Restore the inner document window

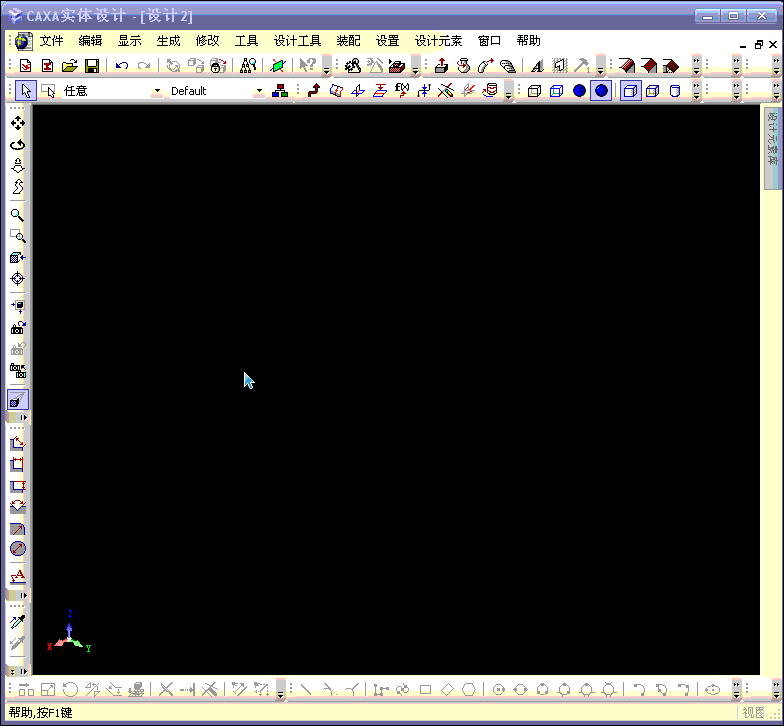coord(758,44)
